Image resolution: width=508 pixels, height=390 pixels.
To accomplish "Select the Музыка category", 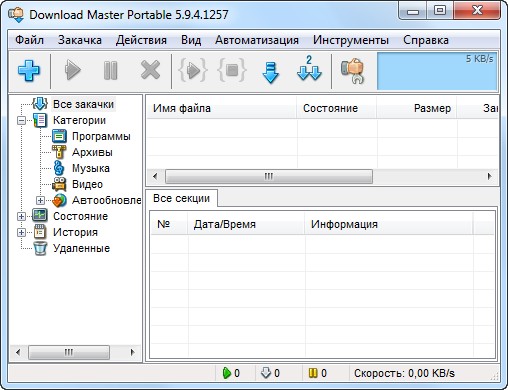I will pos(91,168).
